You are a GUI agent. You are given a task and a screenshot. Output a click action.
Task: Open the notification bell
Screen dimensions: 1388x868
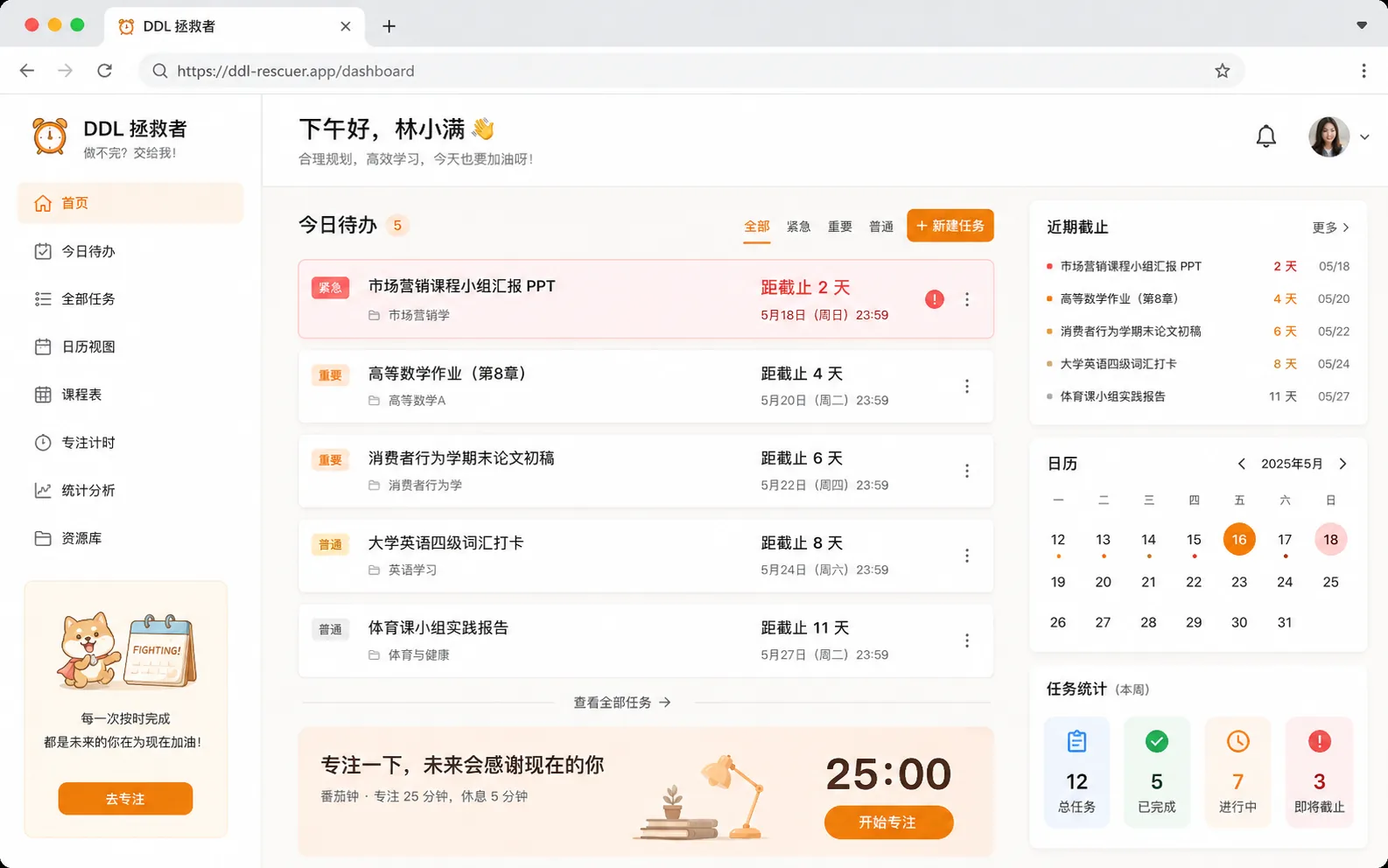[1265, 136]
